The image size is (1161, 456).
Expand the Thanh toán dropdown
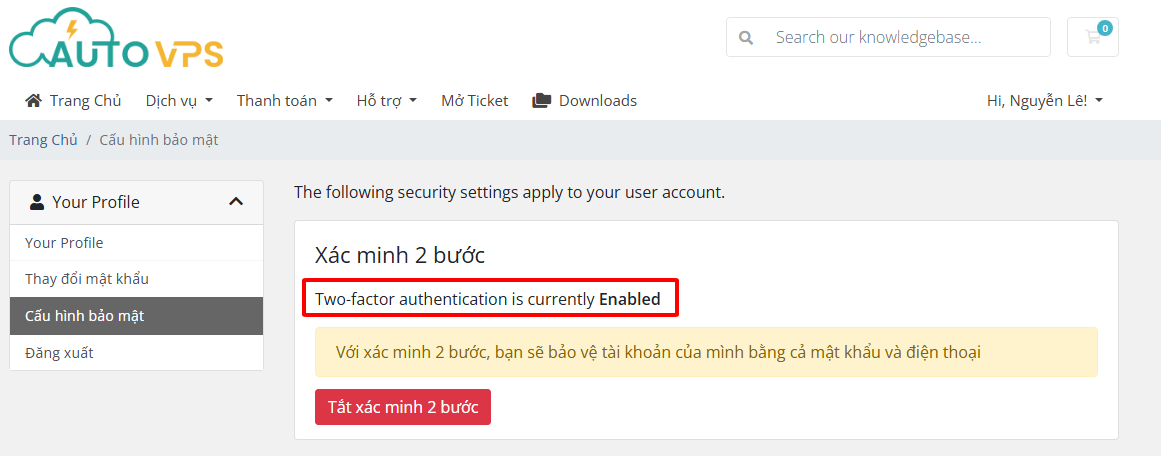click(284, 101)
